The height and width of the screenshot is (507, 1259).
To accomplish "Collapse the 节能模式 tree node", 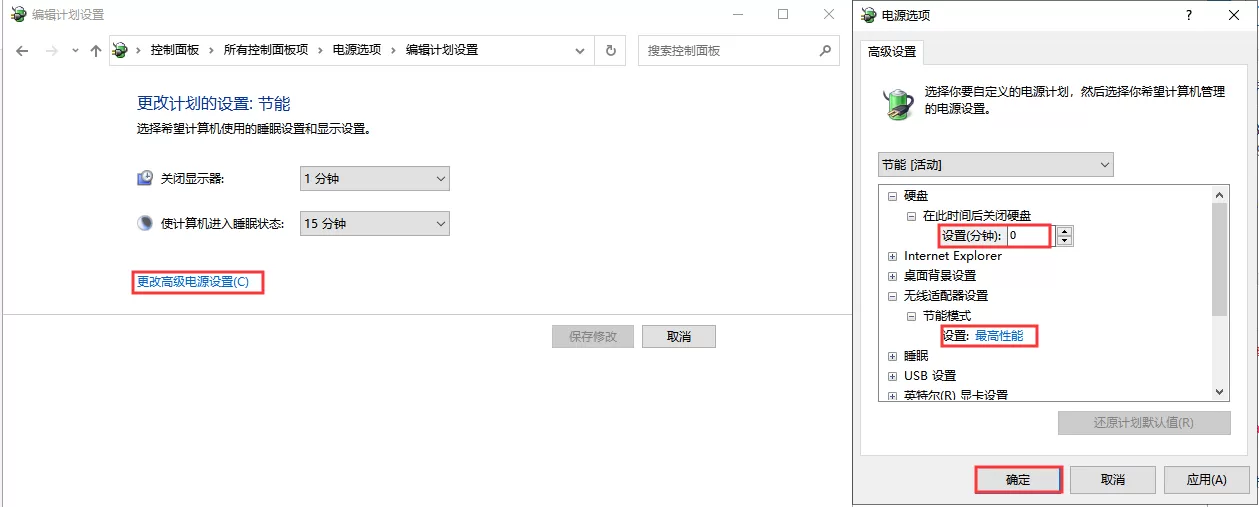I will tap(911, 316).
